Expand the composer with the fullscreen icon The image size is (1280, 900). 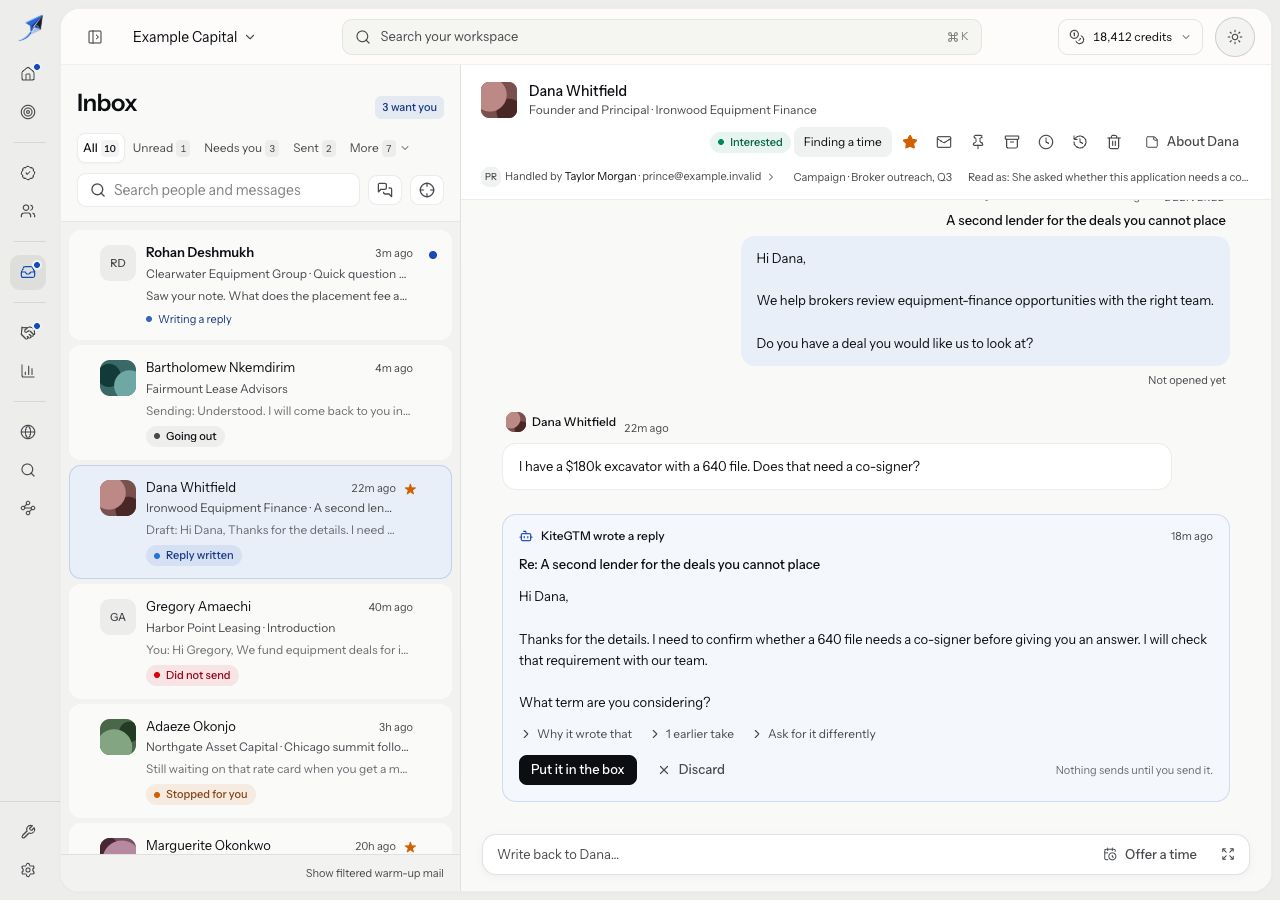point(1228,854)
